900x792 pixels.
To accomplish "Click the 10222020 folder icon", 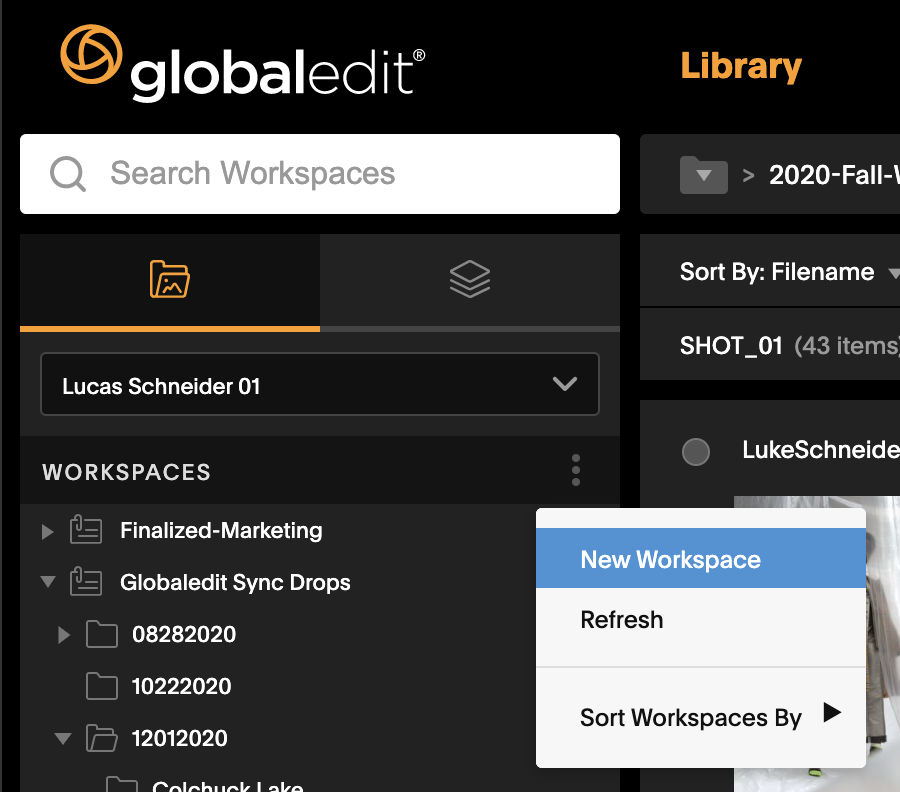I will [x=102, y=686].
